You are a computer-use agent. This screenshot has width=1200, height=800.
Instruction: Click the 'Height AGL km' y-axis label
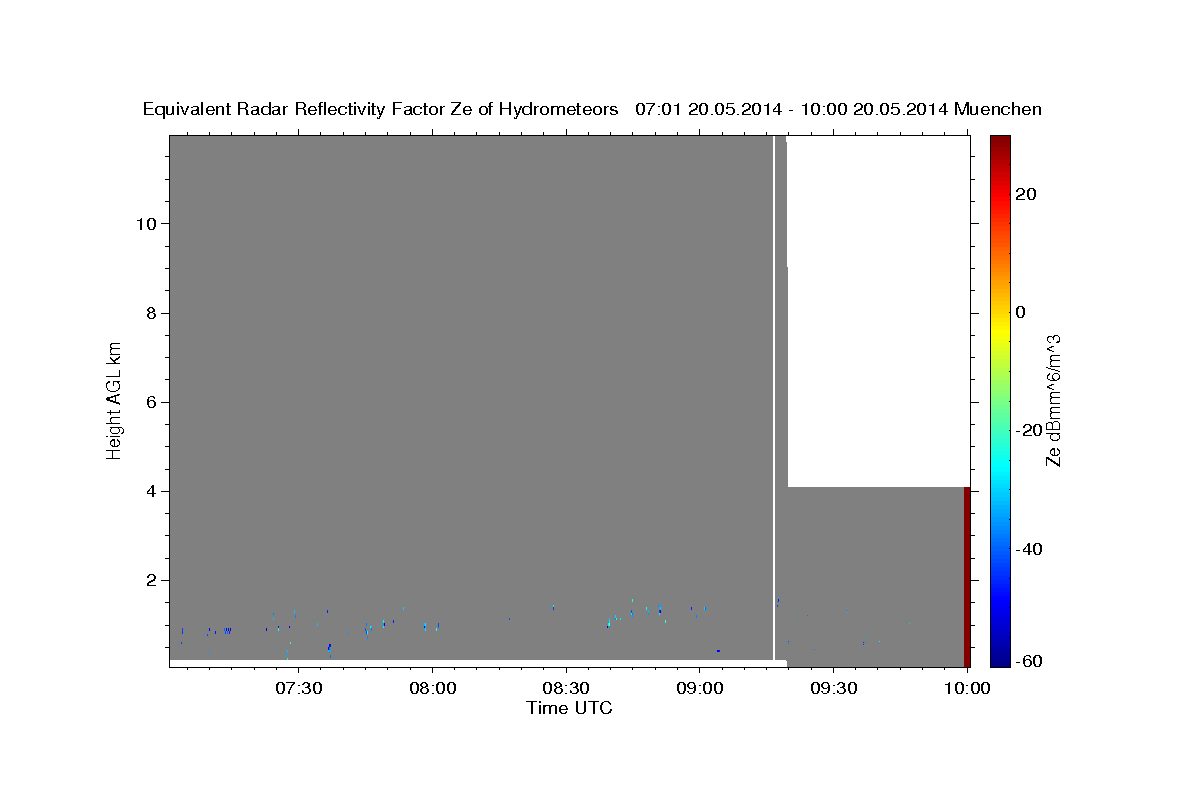[x=115, y=400]
